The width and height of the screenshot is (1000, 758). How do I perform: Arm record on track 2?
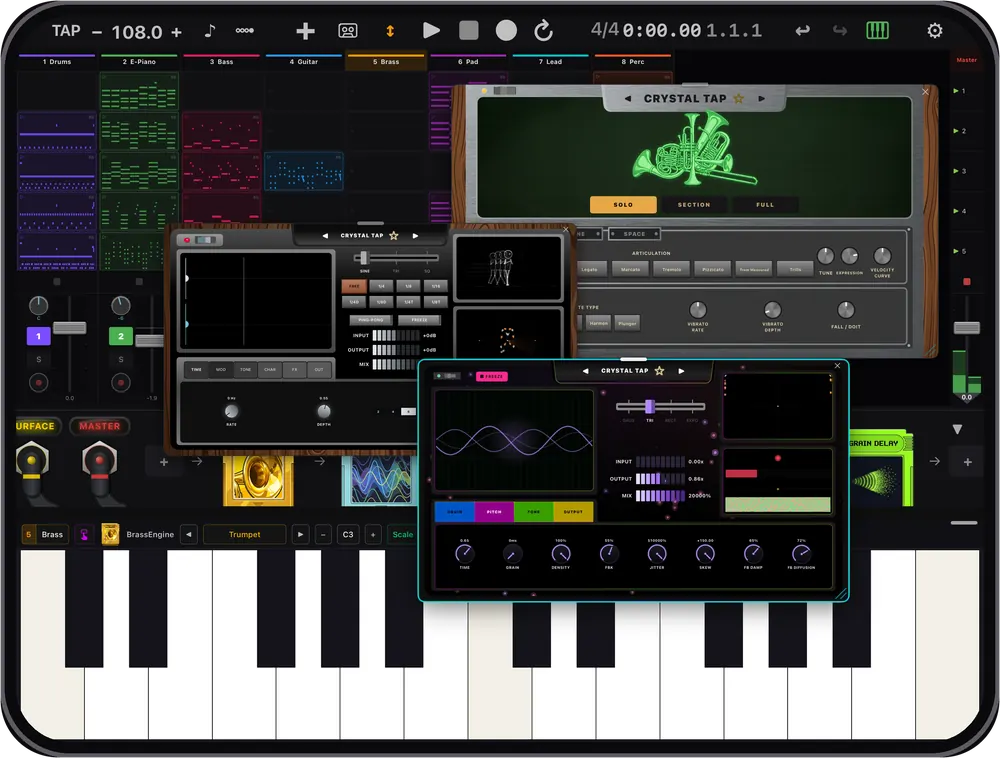tap(121, 383)
